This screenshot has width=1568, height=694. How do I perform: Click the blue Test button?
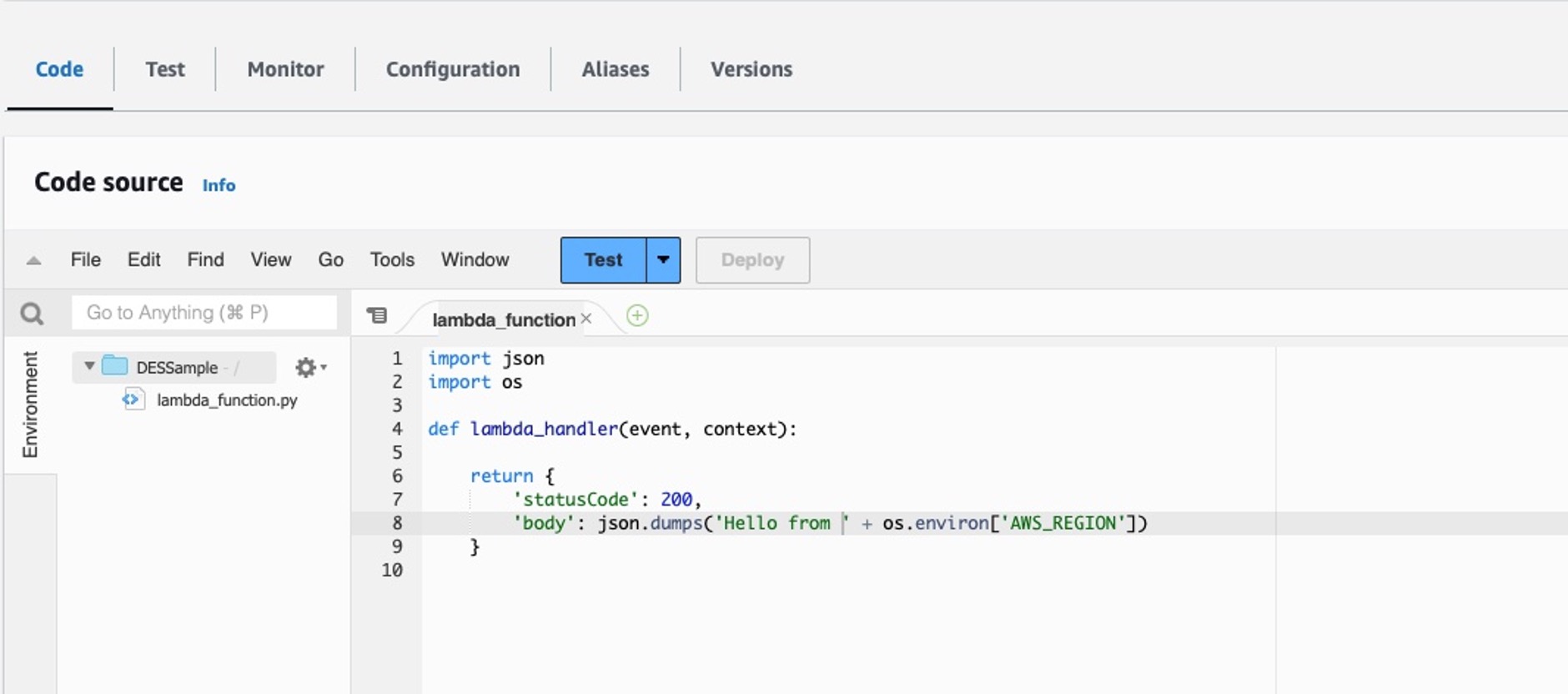click(603, 260)
